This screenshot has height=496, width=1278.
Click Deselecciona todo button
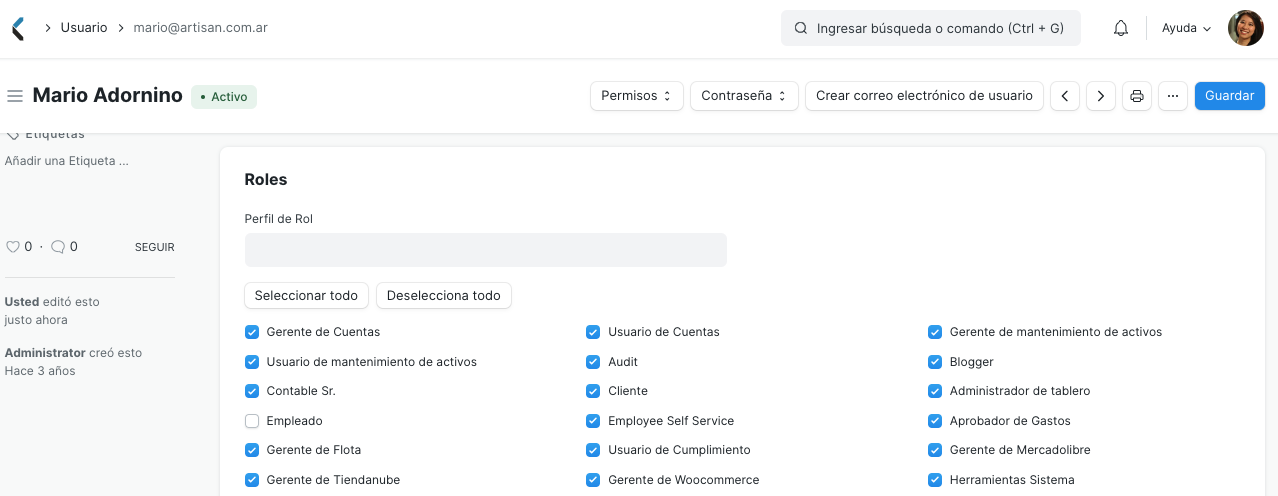point(444,296)
